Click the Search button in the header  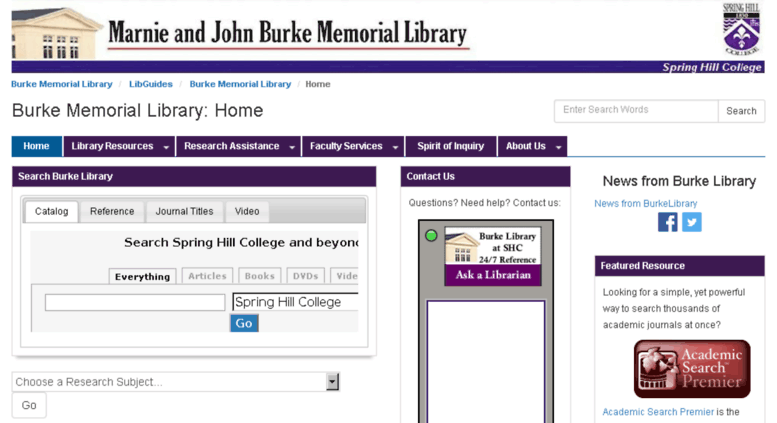[x=741, y=111]
